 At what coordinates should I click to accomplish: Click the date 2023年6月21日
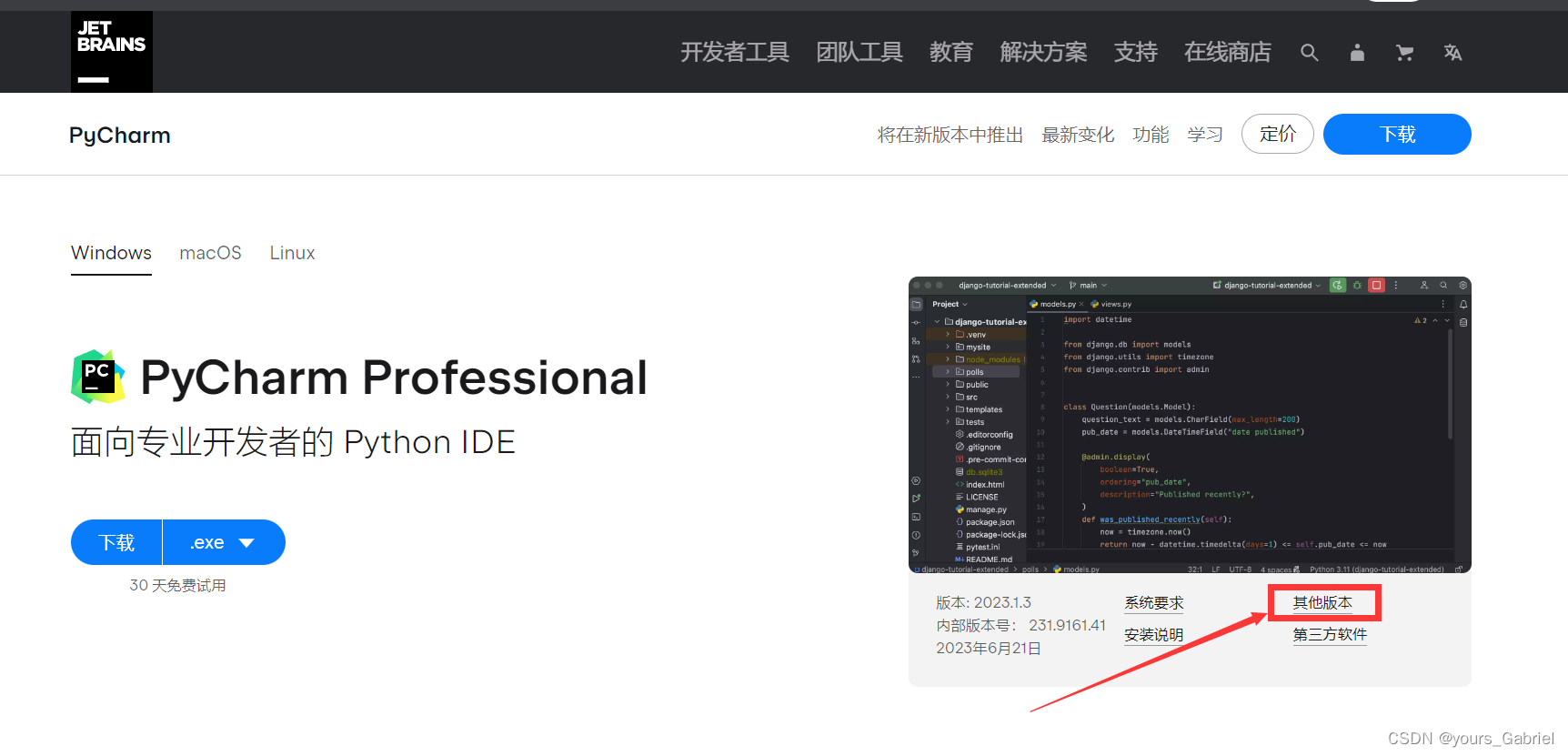tap(989, 648)
